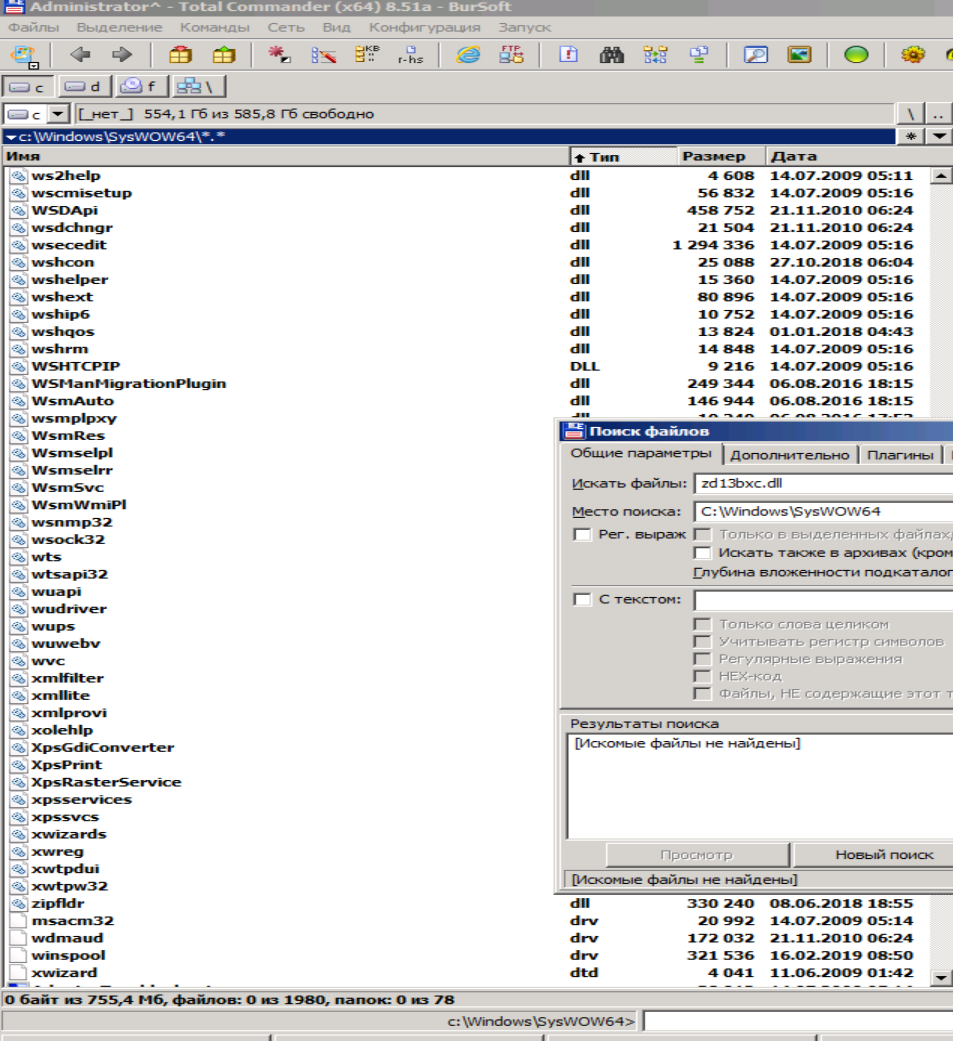Toggle Только в выделенных файлах checkbox
Image resolution: width=953 pixels, height=1041 pixels.
702,535
